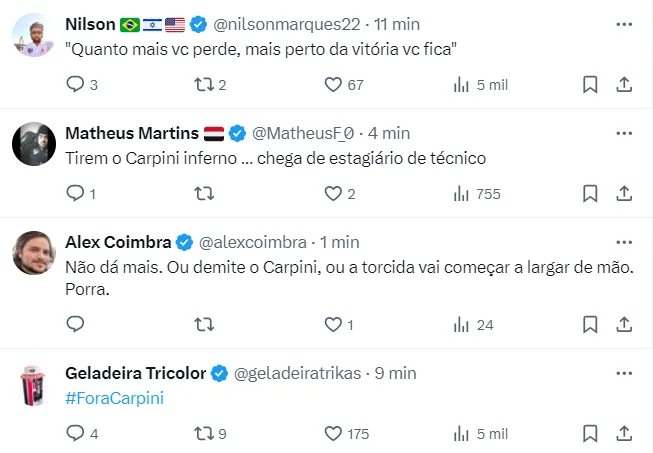Viewport: 653px width, 453px height.
Task: Bookmark Matheus Martins' tweet
Action: pyautogui.click(x=590, y=194)
